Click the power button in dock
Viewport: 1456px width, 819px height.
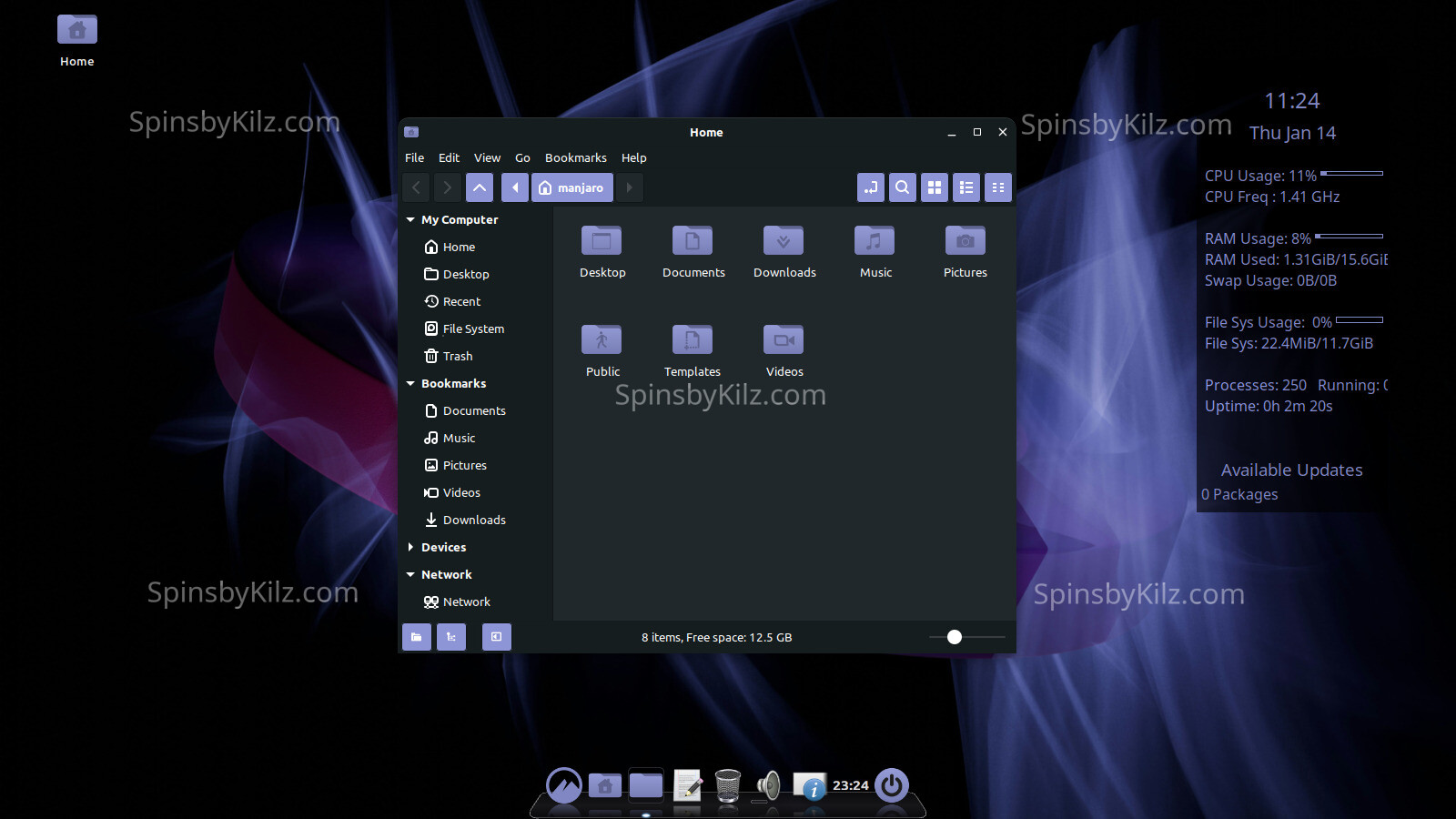coord(891,784)
